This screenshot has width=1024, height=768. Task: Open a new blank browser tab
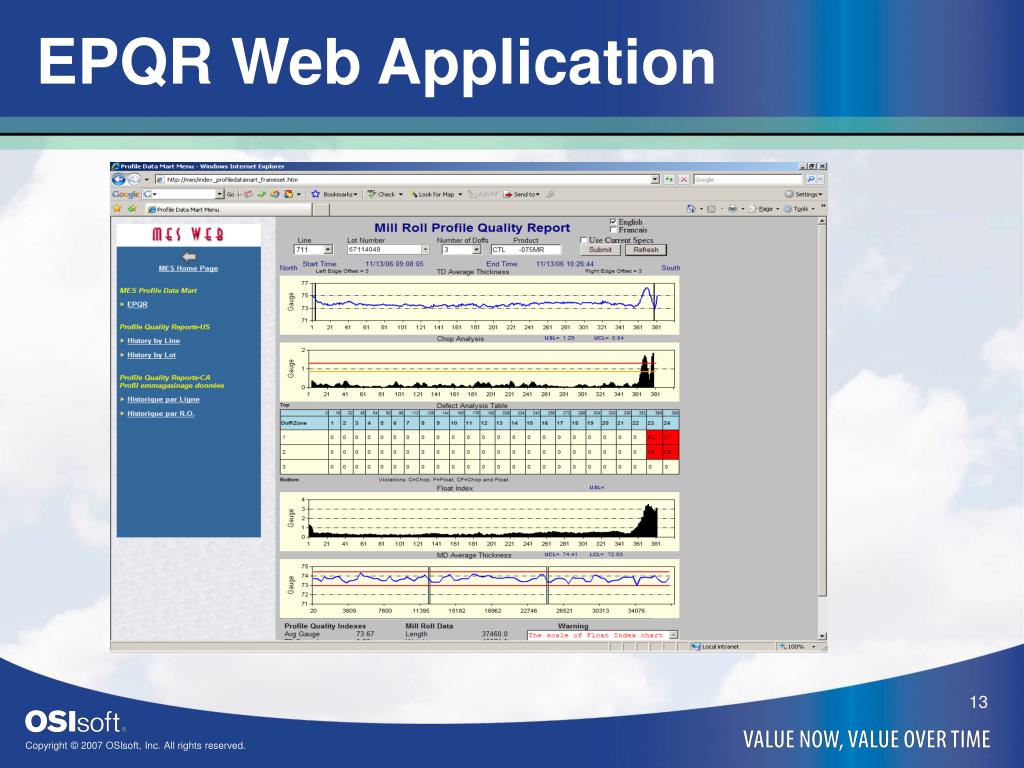[321, 210]
